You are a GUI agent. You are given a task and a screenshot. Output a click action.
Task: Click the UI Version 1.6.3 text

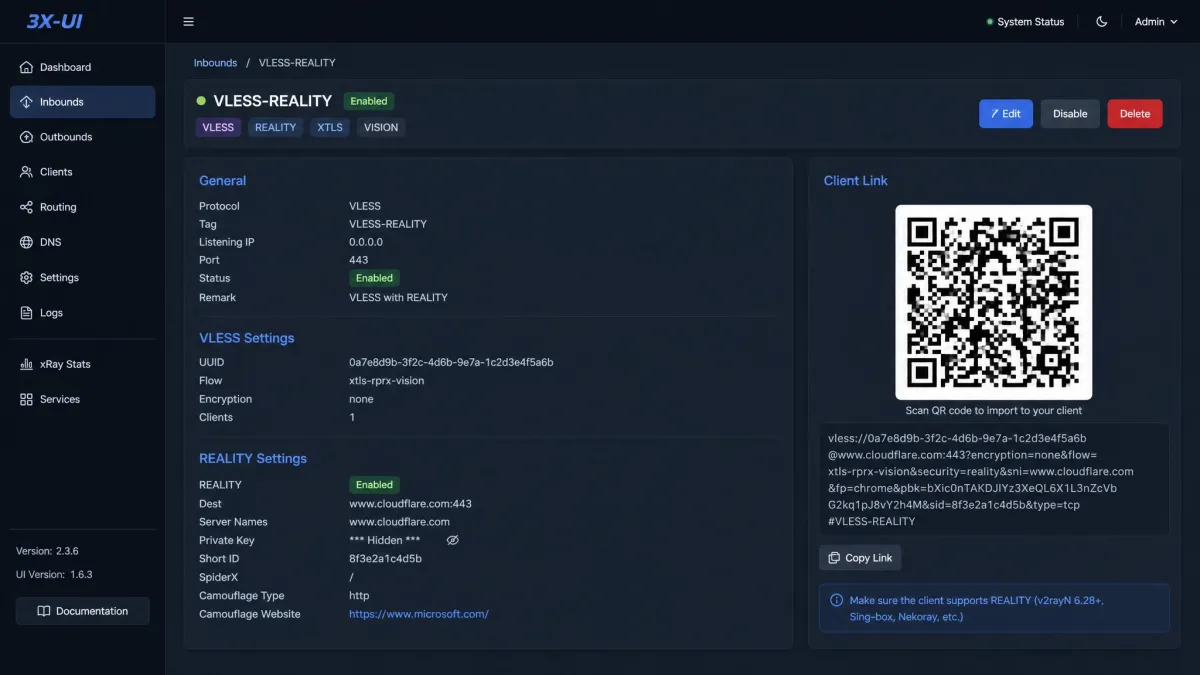tap(54, 575)
